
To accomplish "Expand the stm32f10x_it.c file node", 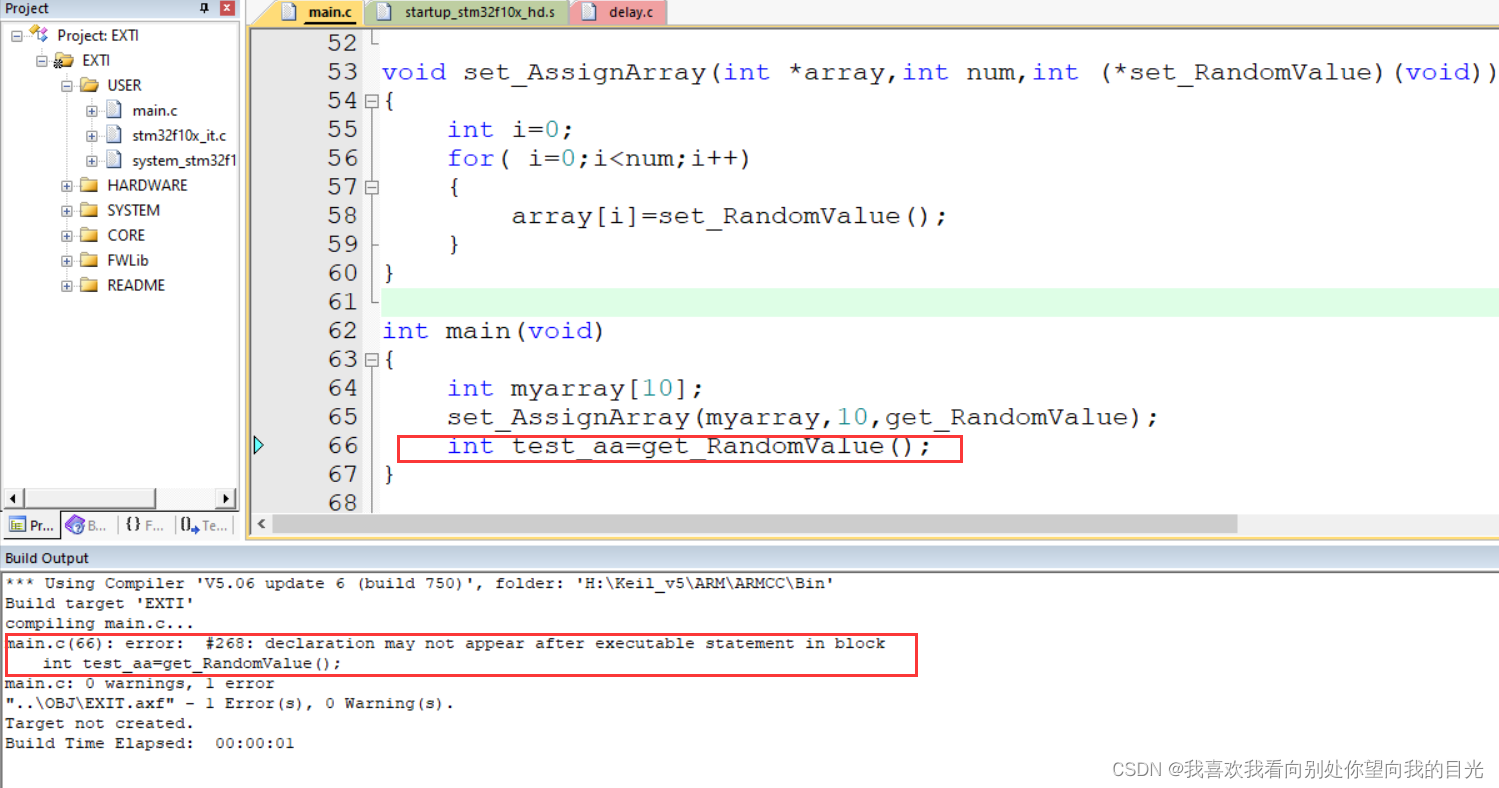I will [x=92, y=135].
